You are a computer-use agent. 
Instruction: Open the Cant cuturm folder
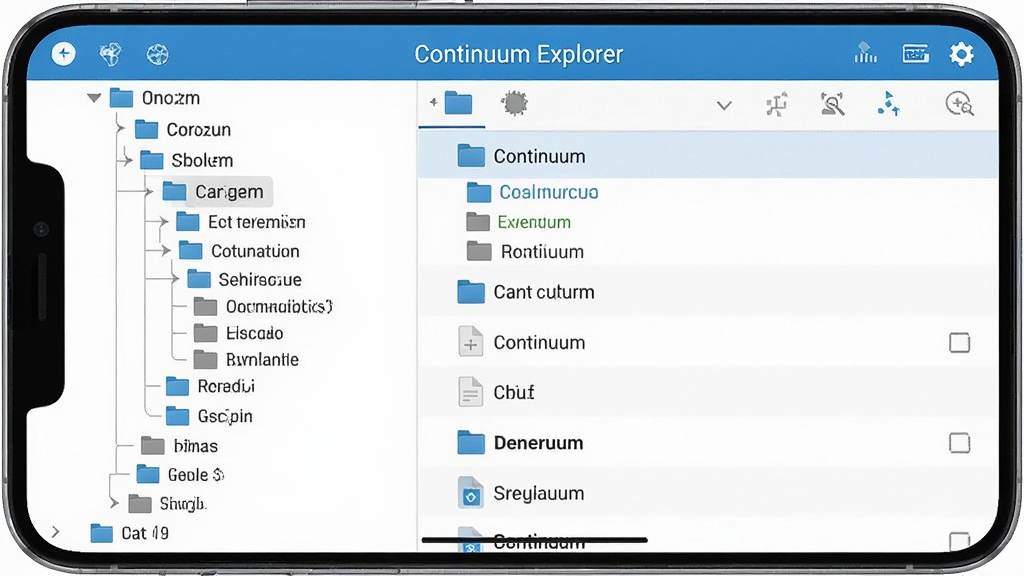coord(708,292)
